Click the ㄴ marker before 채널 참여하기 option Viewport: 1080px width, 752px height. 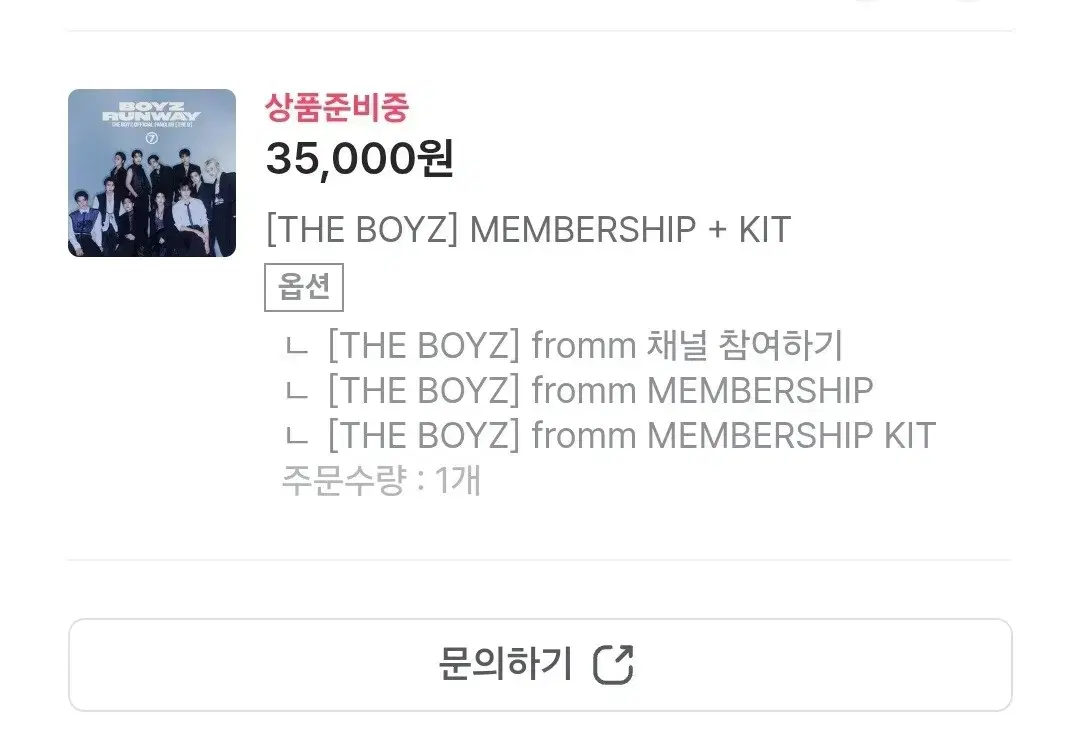(296, 346)
